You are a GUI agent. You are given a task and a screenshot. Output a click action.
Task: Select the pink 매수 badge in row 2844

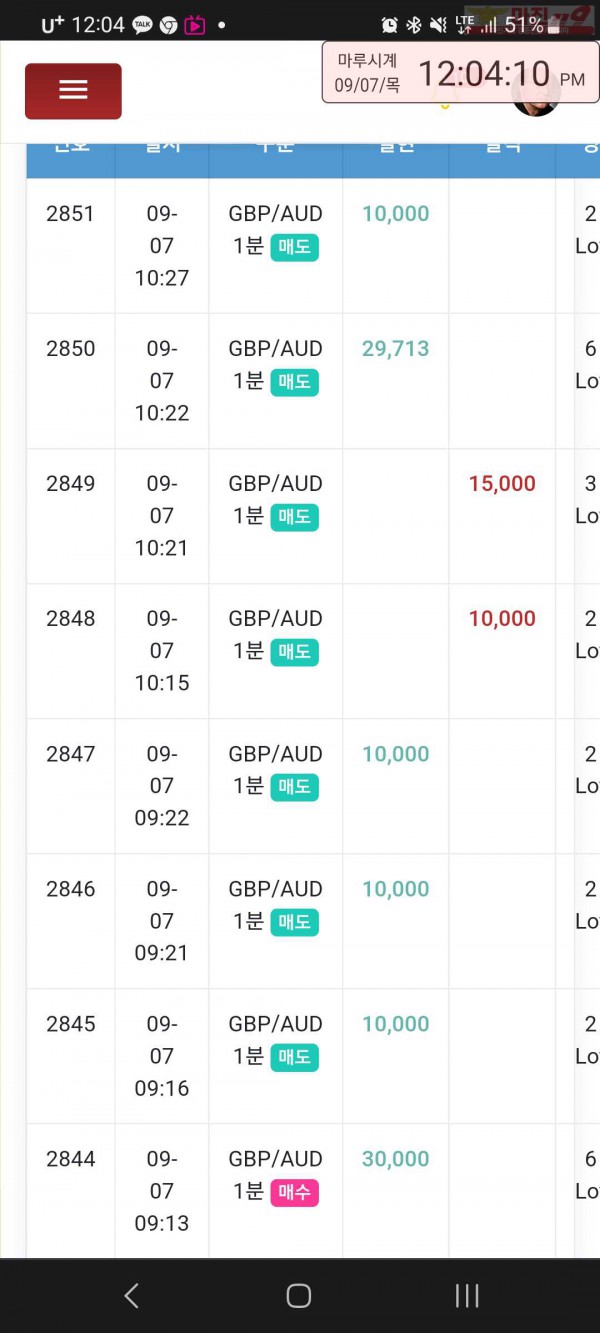pyautogui.click(x=294, y=1192)
